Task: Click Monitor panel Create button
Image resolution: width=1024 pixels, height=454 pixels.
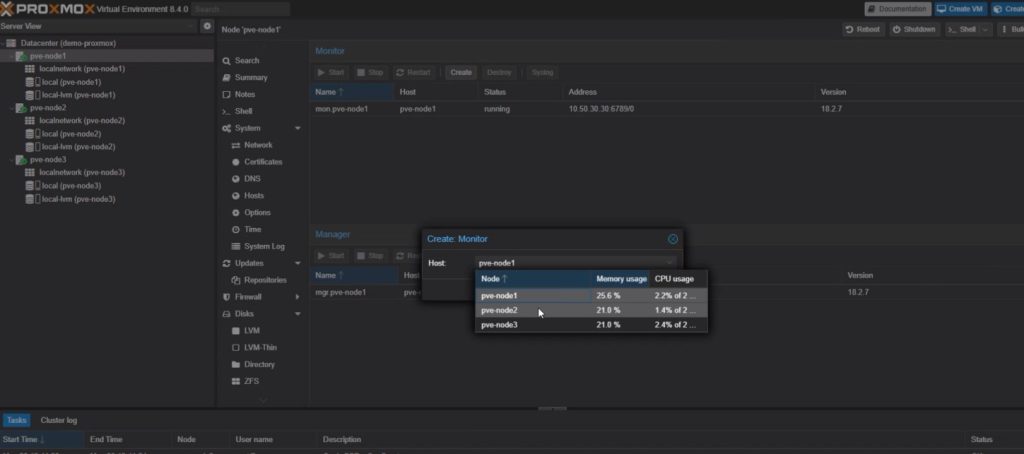Action: 461,73
